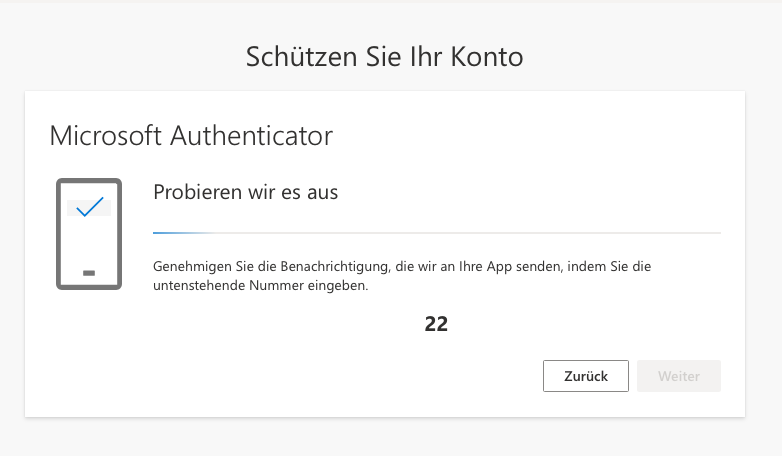Image resolution: width=782 pixels, height=456 pixels.
Task: Click the displayed verification number 22
Action: tap(436, 324)
